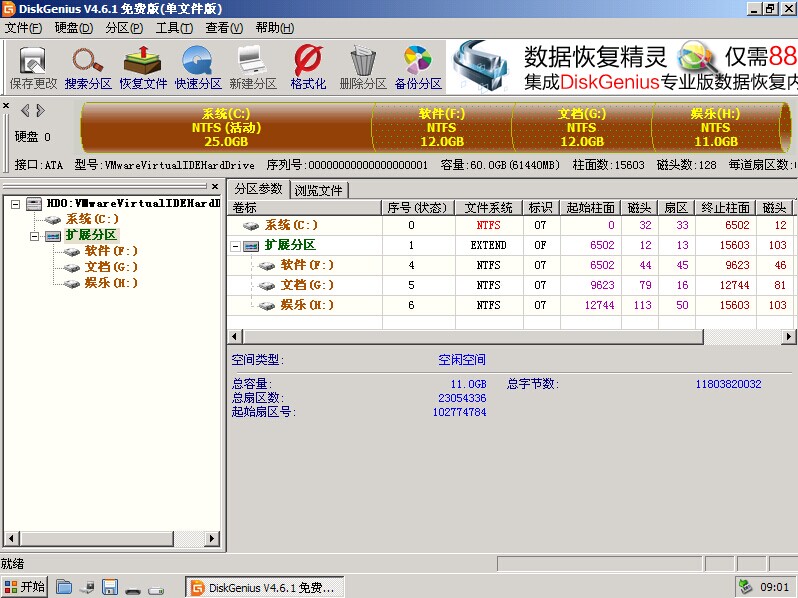
Task: Click the partition table horizontal scrollbar thumb
Action: tap(473, 336)
